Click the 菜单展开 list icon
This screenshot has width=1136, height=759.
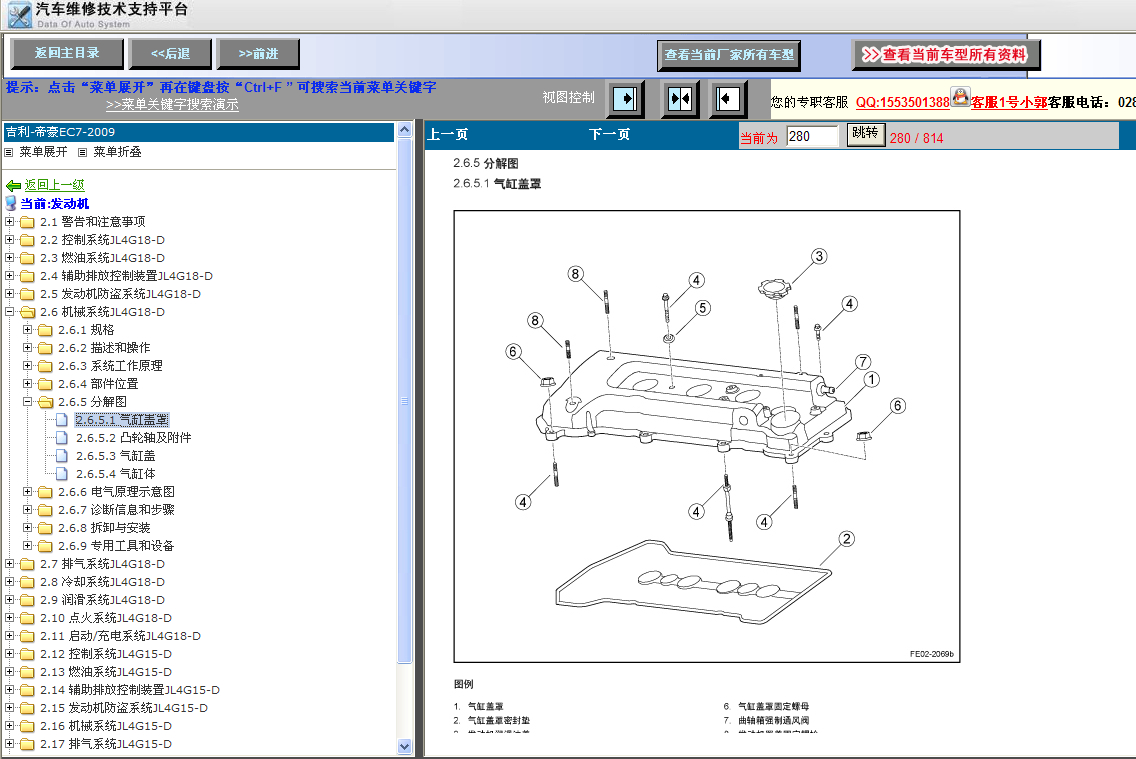pos(9,152)
